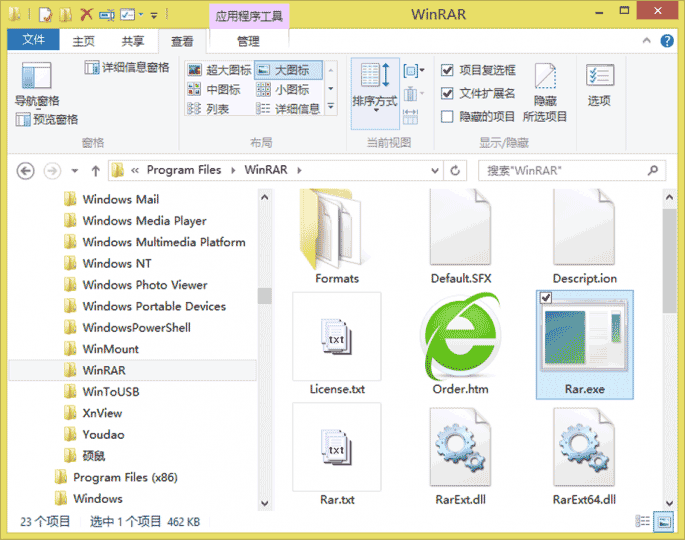Click the Properties icon in quick access toolbar
This screenshot has width=685, height=540.
45,14
